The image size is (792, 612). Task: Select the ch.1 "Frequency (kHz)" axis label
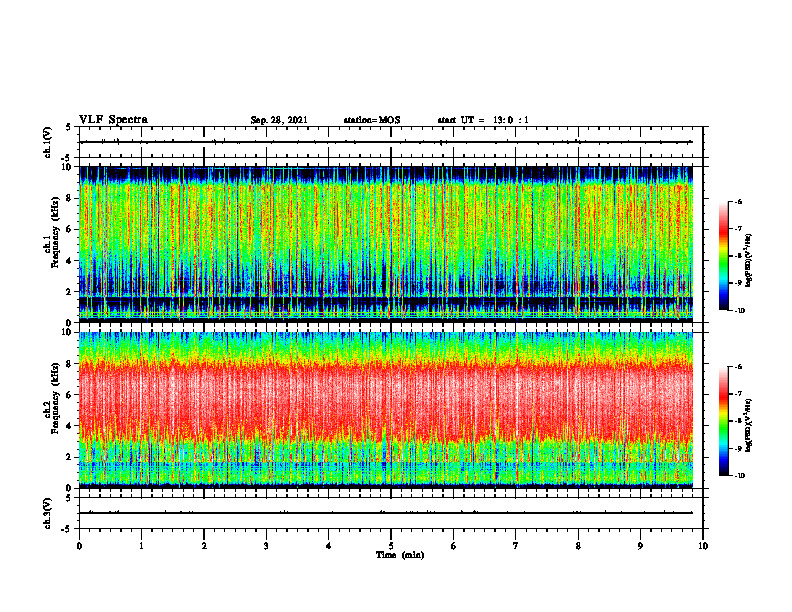pyautogui.click(x=56, y=232)
